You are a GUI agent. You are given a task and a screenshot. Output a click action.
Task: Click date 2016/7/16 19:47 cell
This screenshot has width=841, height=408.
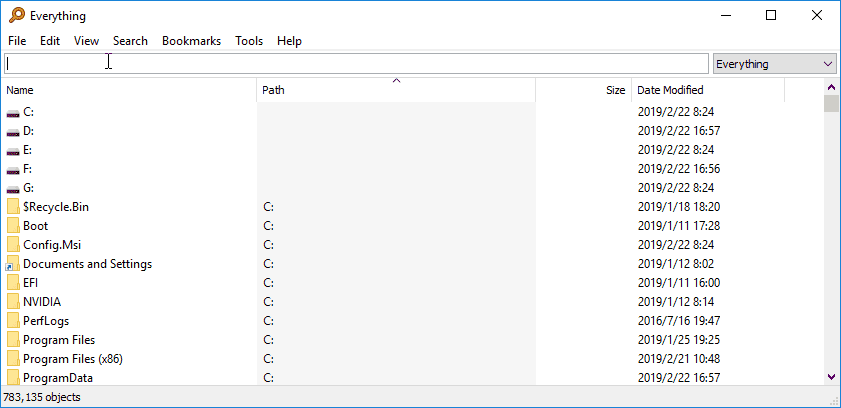(679, 321)
